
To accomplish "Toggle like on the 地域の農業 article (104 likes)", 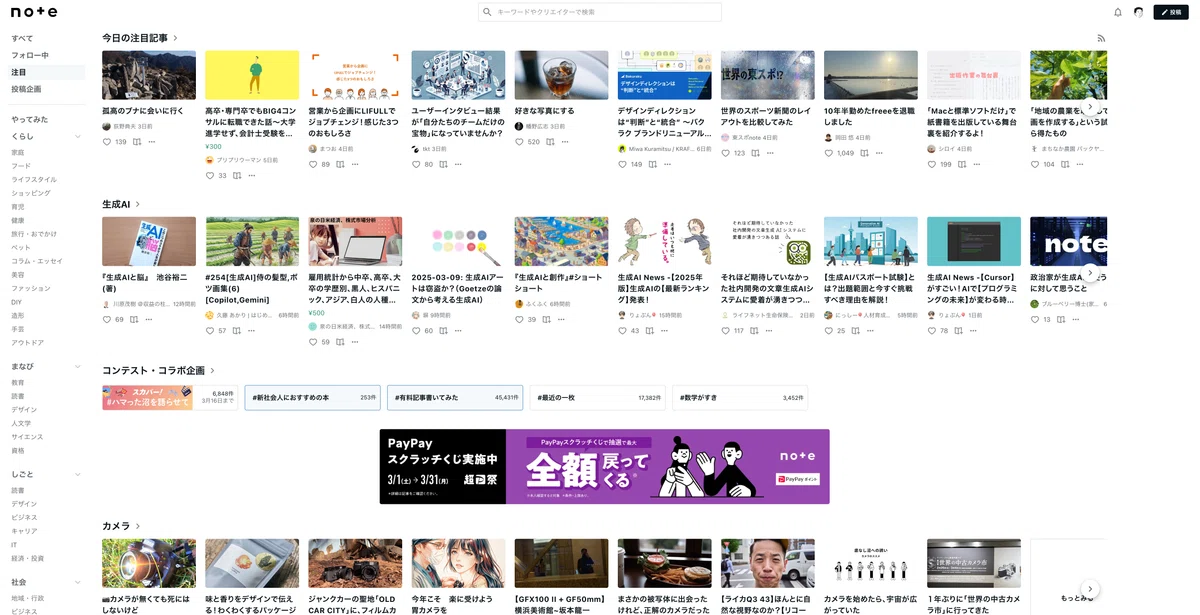I will (1035, 164).
